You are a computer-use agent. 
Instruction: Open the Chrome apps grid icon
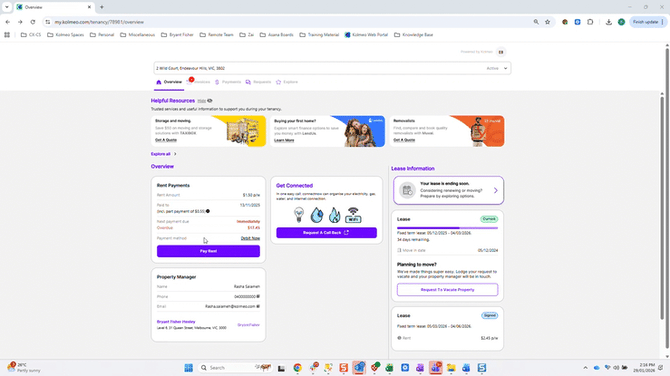click(7, 35)
